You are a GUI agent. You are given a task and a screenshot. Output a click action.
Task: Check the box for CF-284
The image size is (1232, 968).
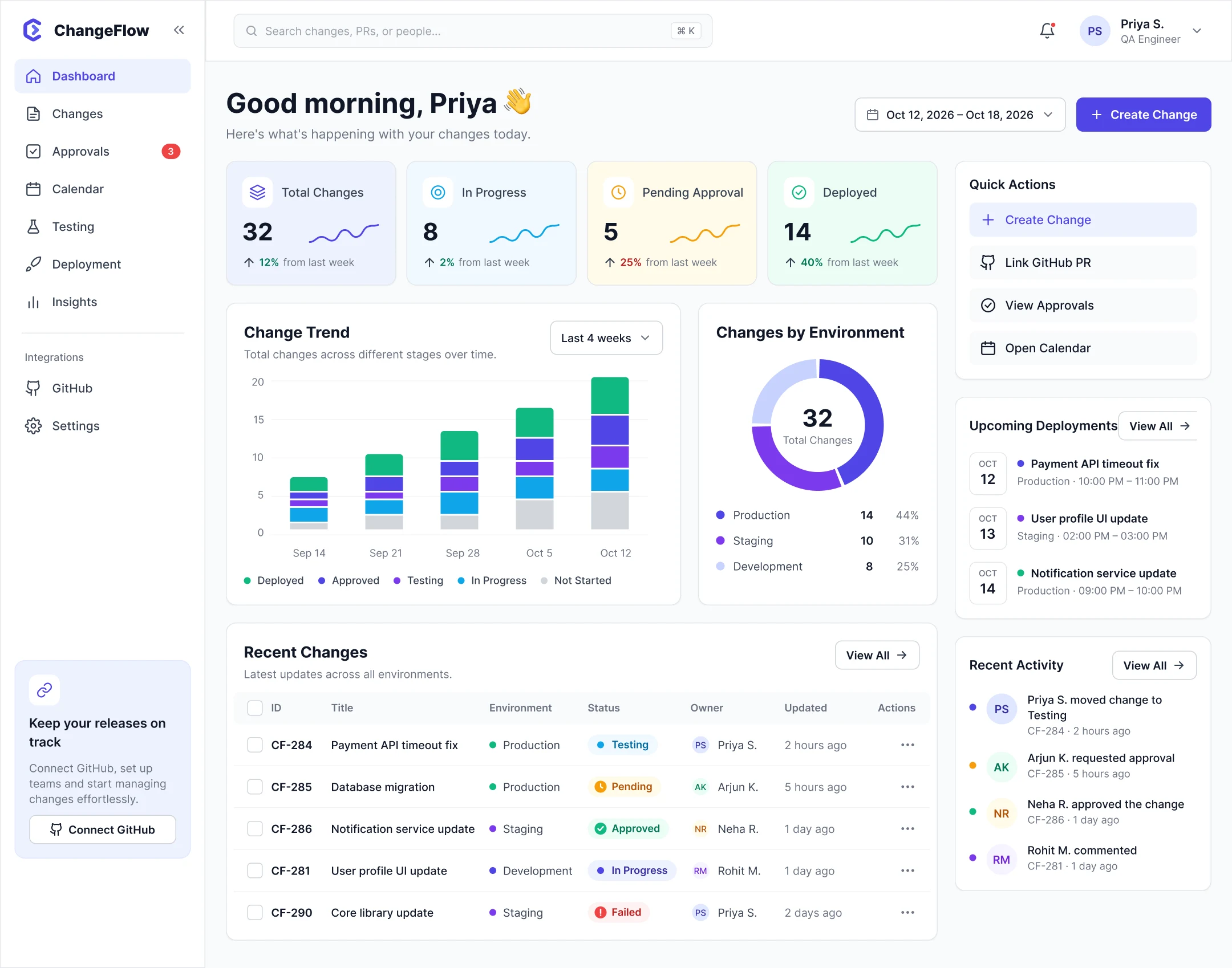pos(255,745)
